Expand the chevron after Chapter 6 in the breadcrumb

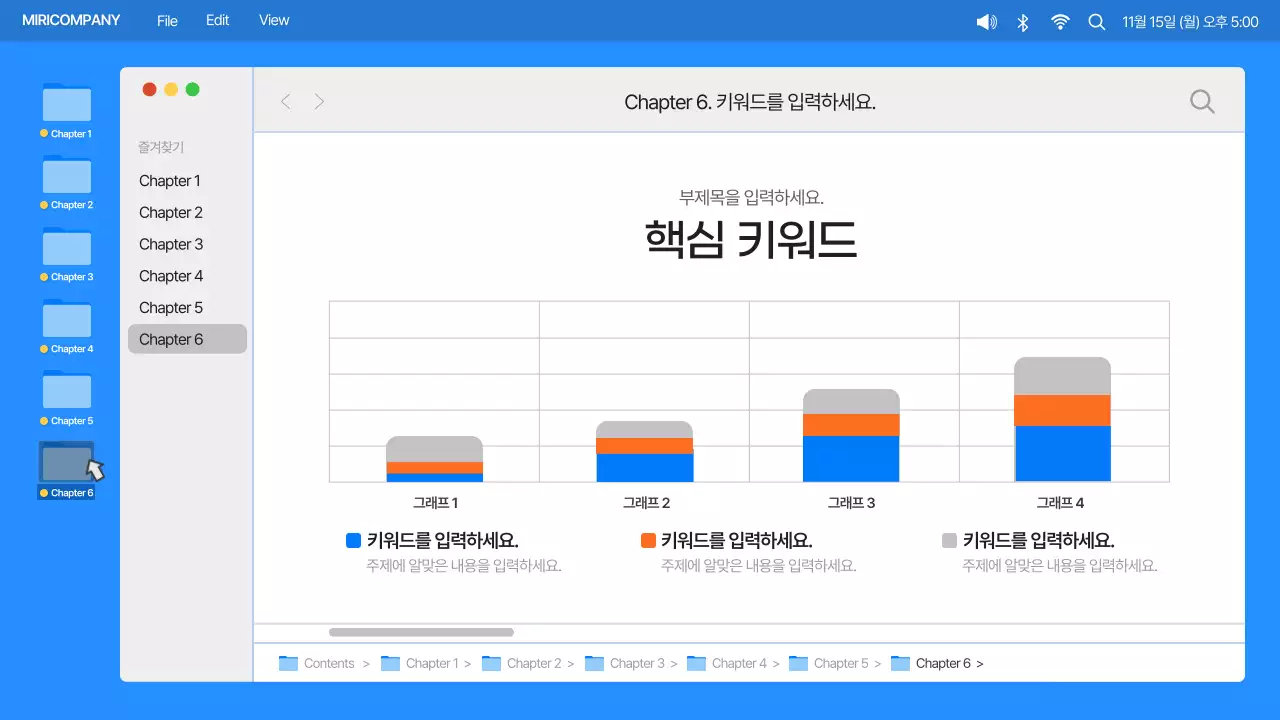click(x=979, y=663)
